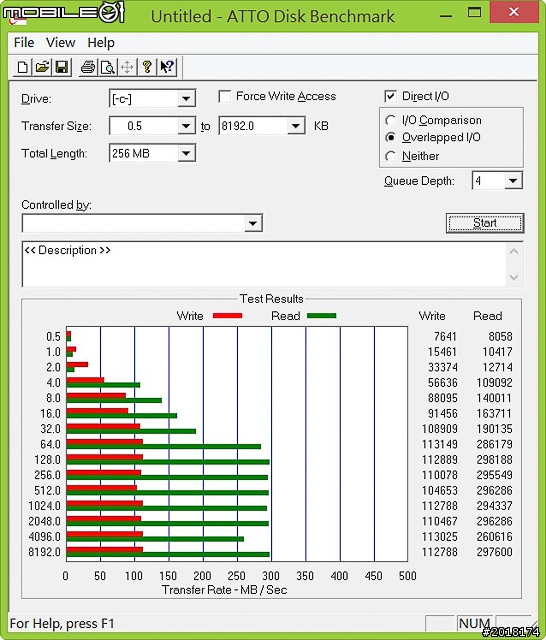Click the 8192.0 row green read bar
This screenshot has width=546, height=640.
coord(168,554)
